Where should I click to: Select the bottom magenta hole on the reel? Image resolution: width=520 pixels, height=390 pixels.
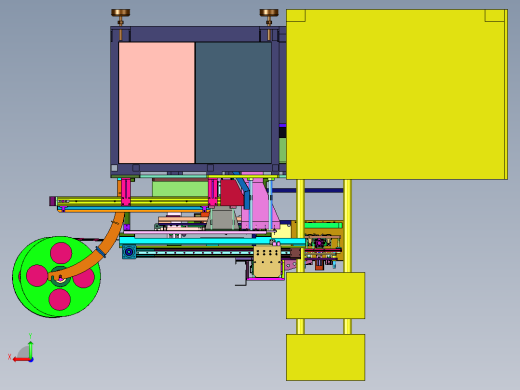pos(60,299)
